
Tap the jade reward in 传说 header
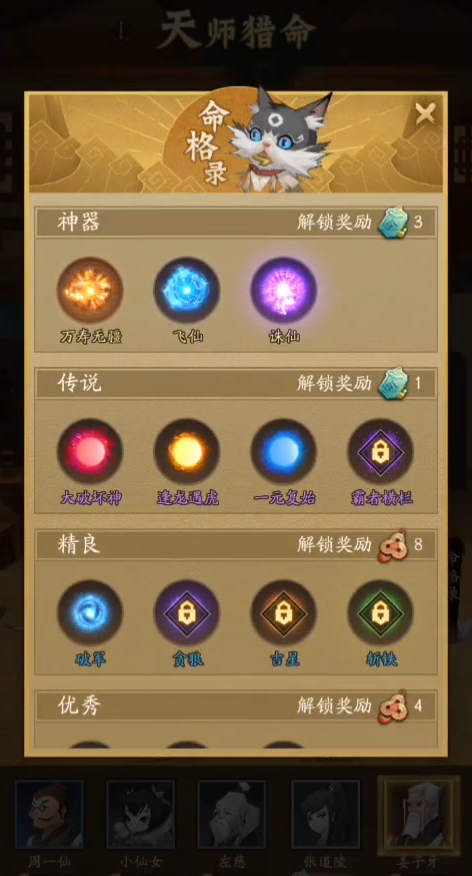pyautogui.click(x=393, y=383)
